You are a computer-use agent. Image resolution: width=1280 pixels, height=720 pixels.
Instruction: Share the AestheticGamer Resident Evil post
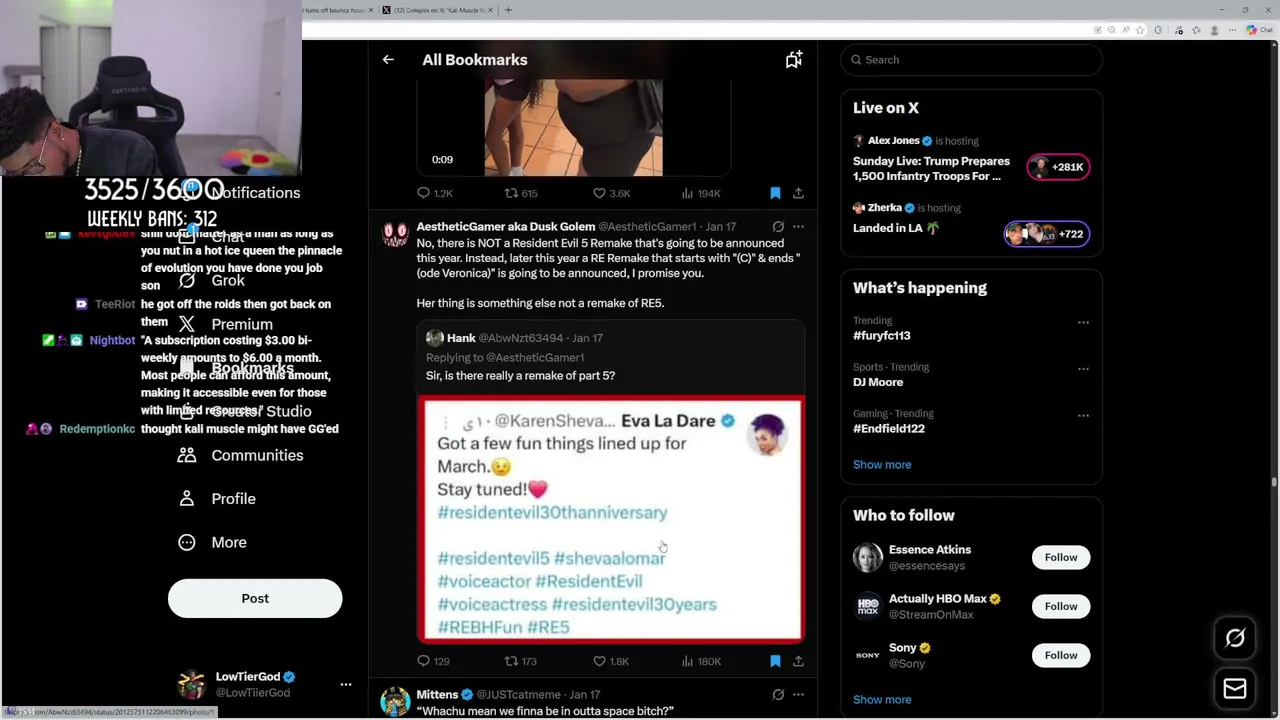tap(798, 661)
